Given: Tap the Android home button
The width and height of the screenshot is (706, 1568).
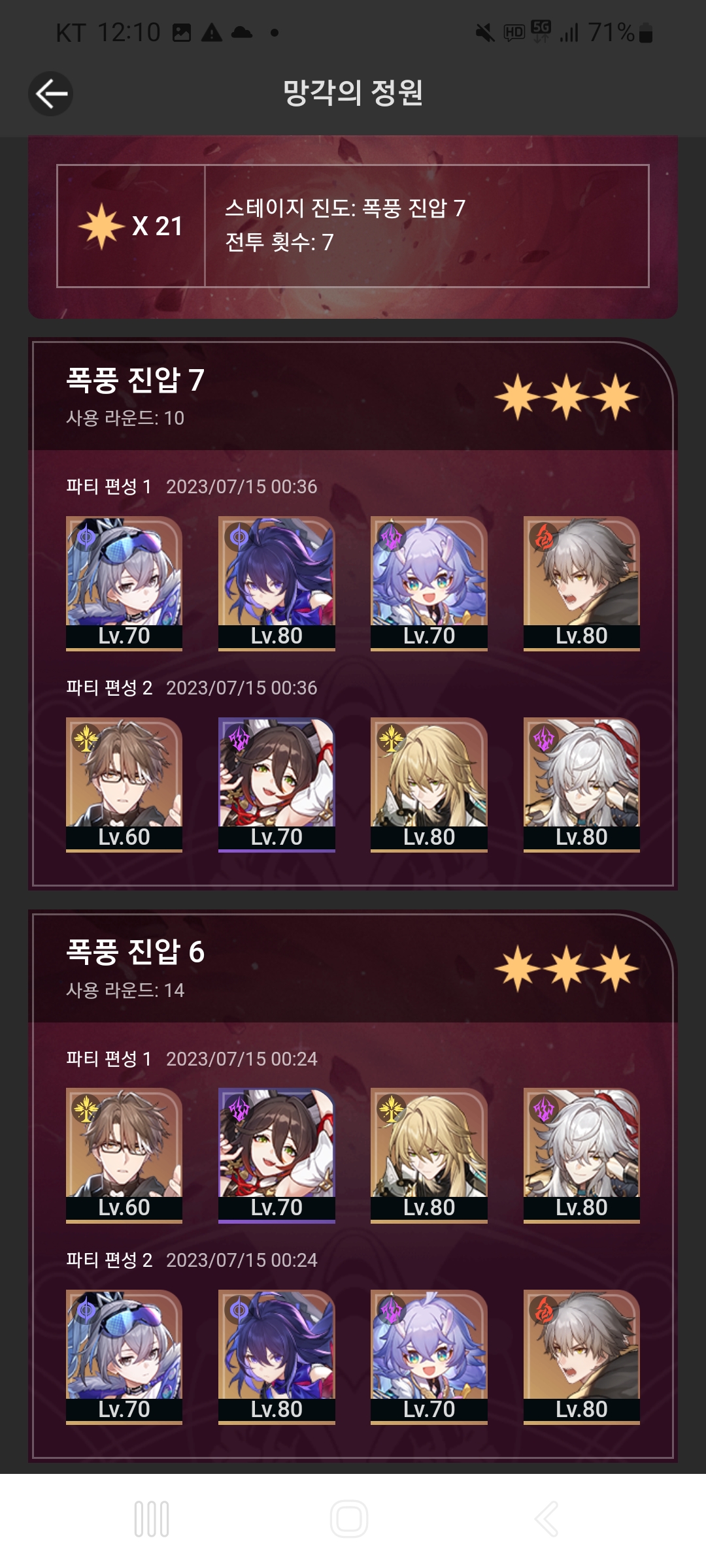Looking at the screenshot, I should 349,1518.
